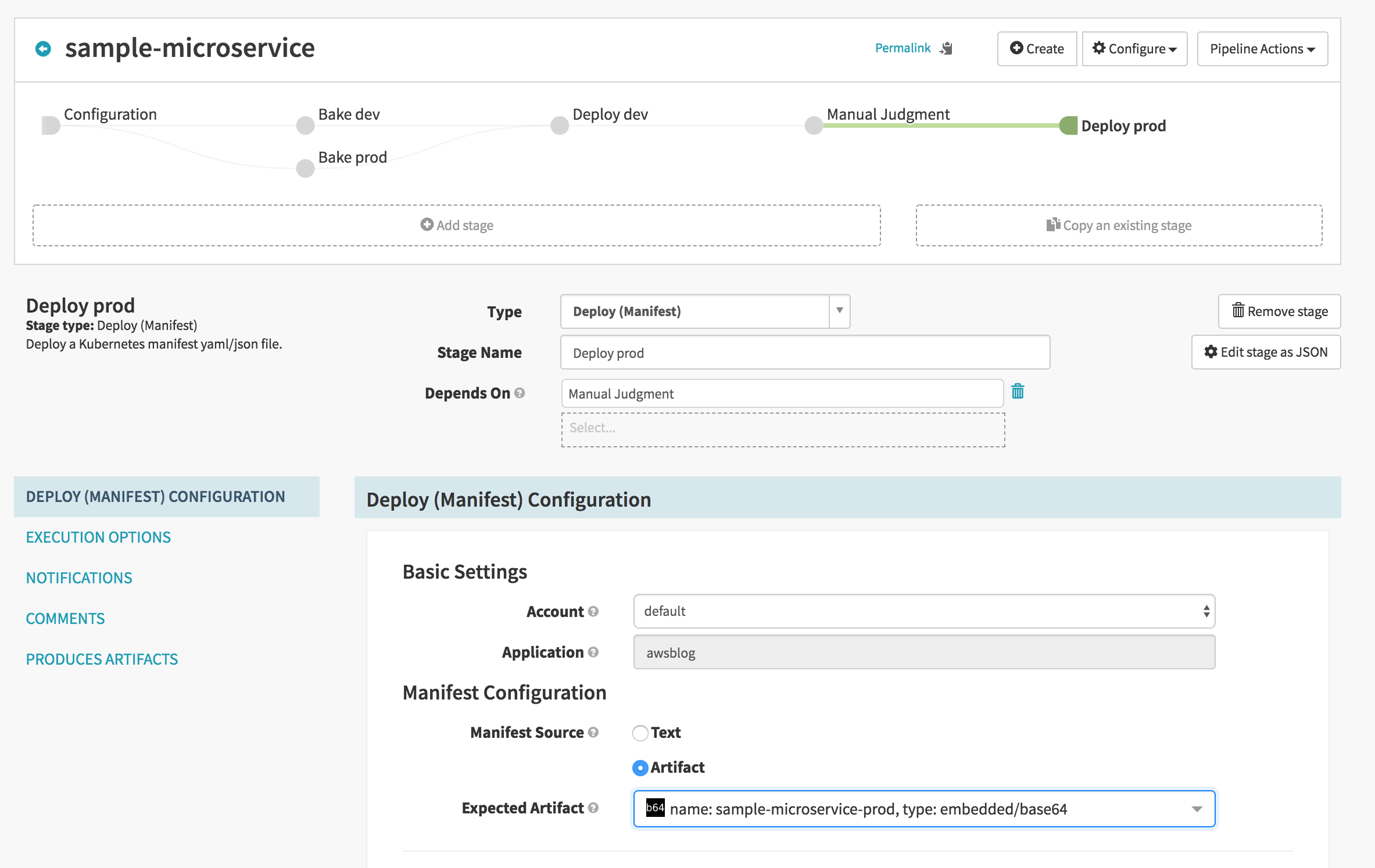The height and width of the screenshot is (868, 1375).
Task: Select the Deploy prod stage node
Action: click(1069, 125)
